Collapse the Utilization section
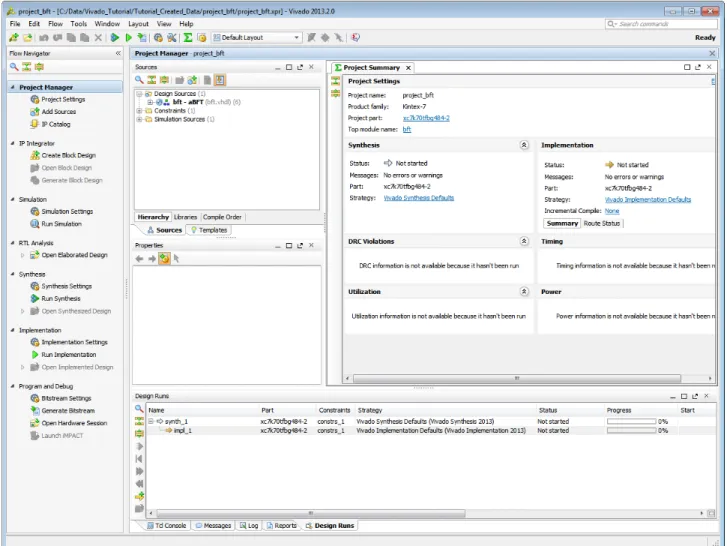 [524, 291]
